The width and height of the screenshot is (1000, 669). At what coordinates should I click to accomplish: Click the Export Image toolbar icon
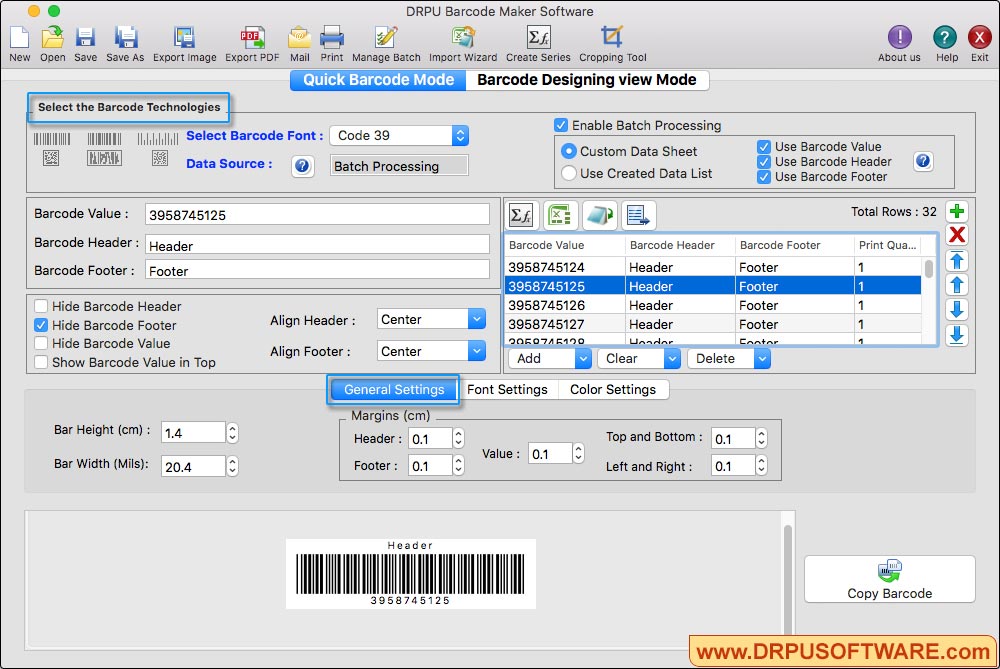tap(185, 40)
